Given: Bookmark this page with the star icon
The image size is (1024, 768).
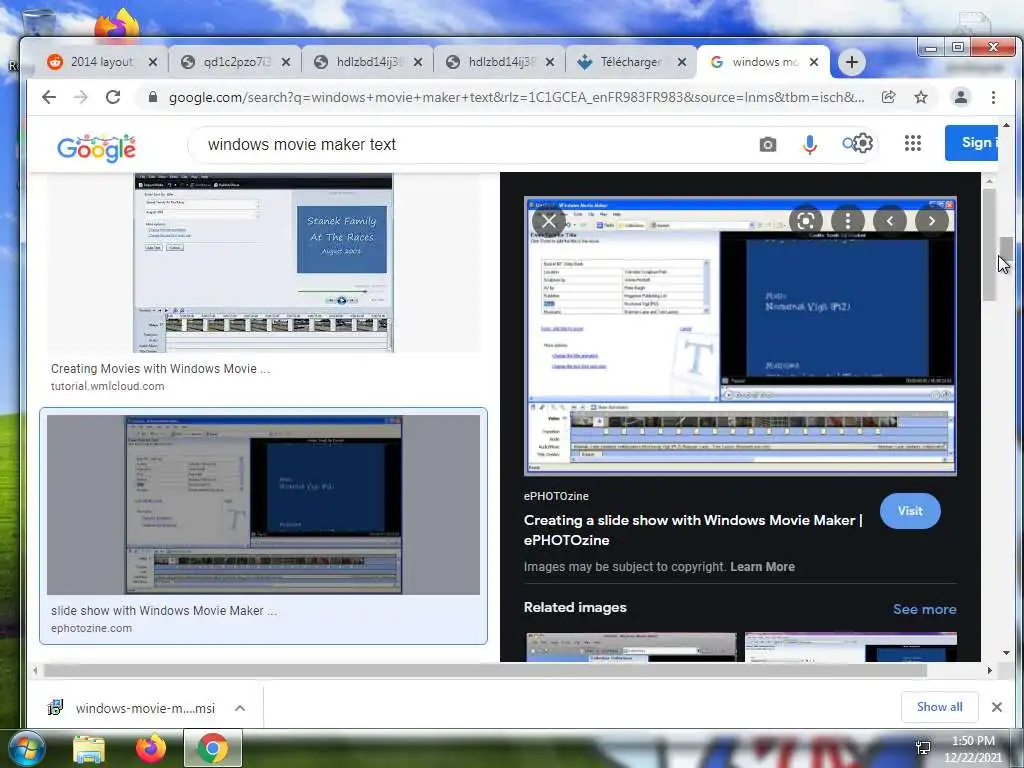Looking at the screenshot, I should (x=921, y=97).
